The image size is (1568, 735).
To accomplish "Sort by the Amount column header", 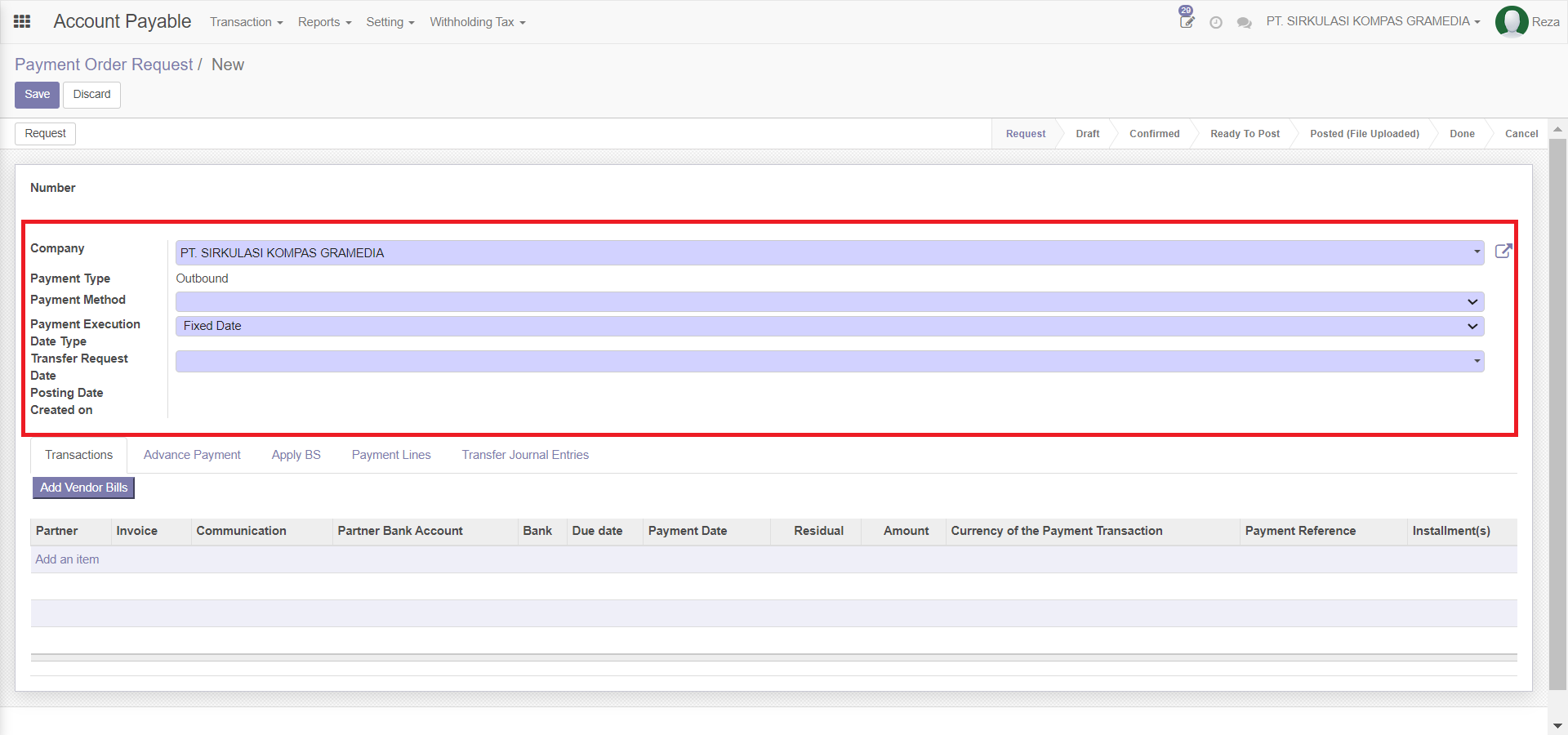I will pyautogui.click(x=903, y=531).
